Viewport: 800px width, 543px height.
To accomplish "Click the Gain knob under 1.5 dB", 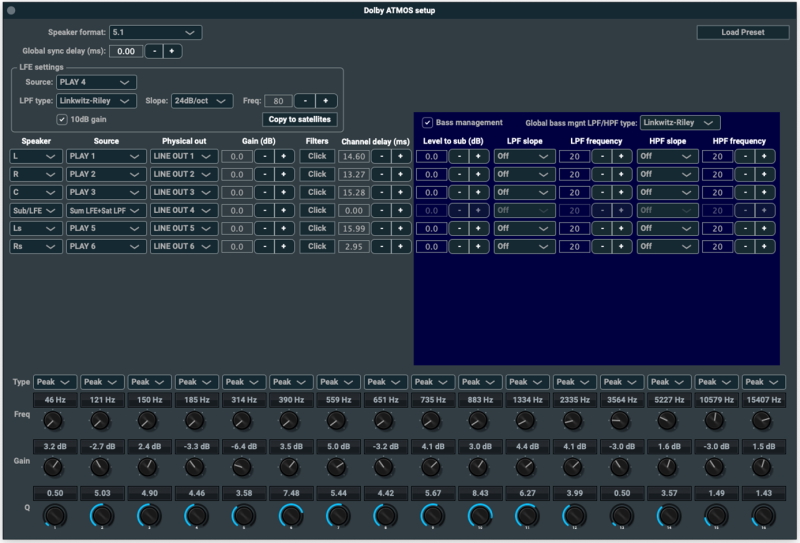I will coord(762,467).
